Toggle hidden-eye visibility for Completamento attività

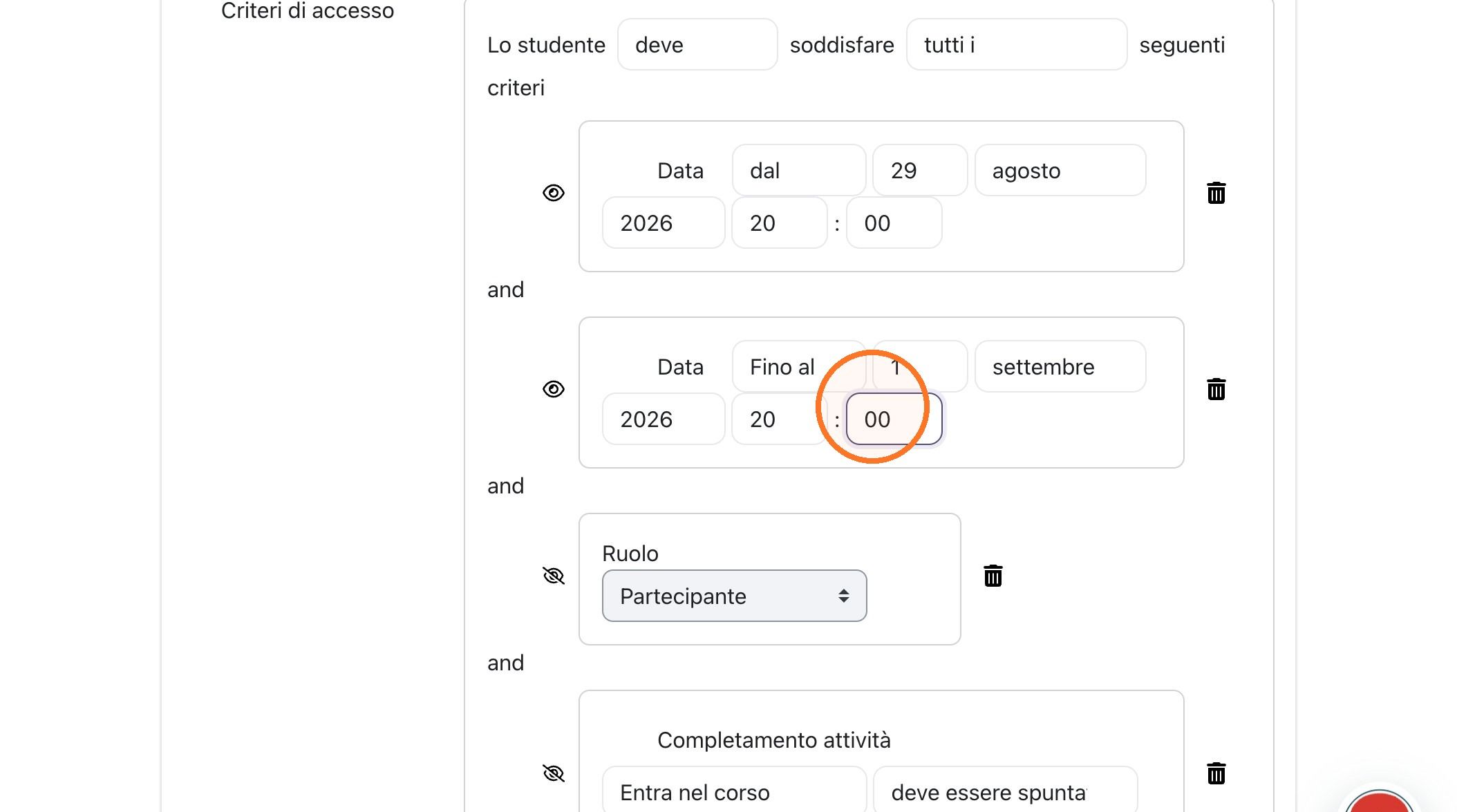[554, 773]
